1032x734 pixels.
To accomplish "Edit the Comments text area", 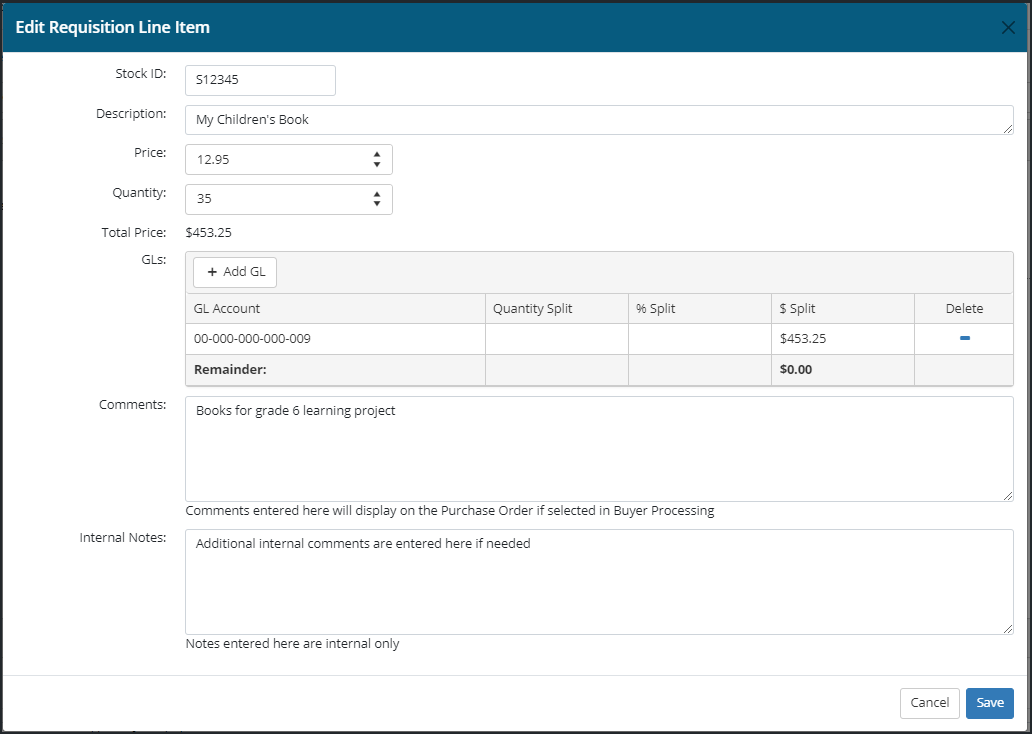I will click(598, 448).
